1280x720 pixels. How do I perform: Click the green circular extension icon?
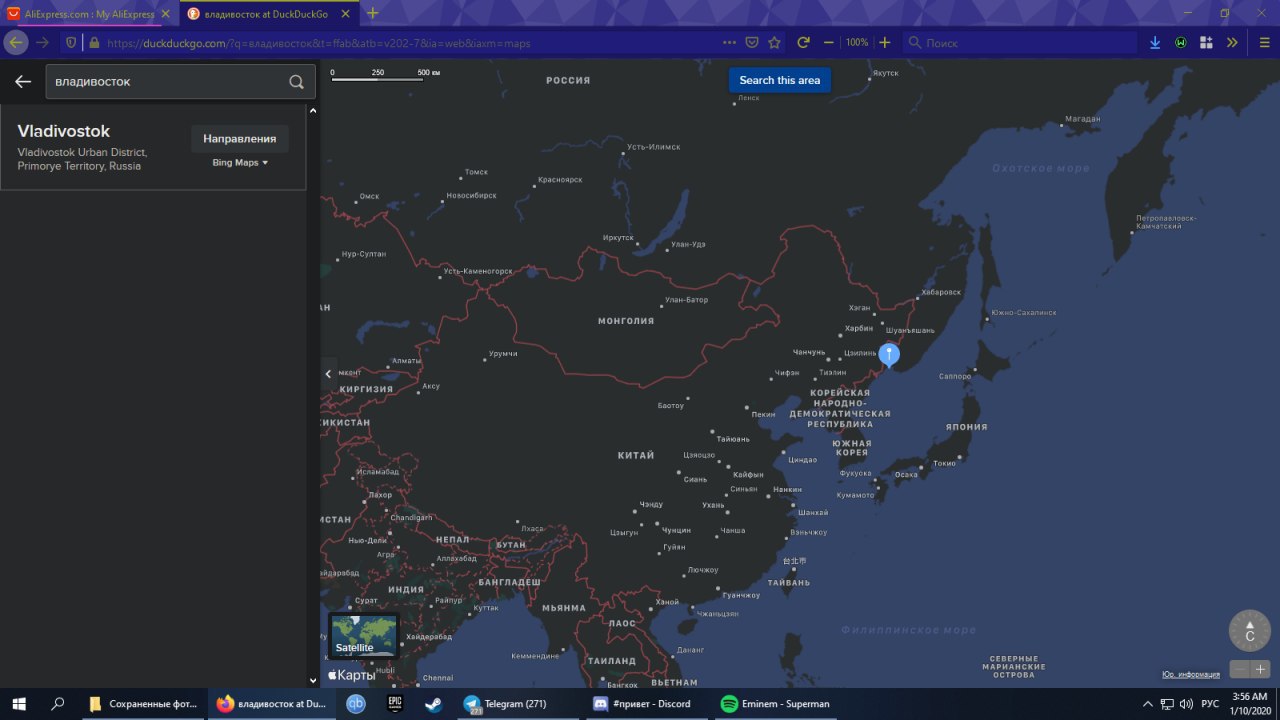1181,43
